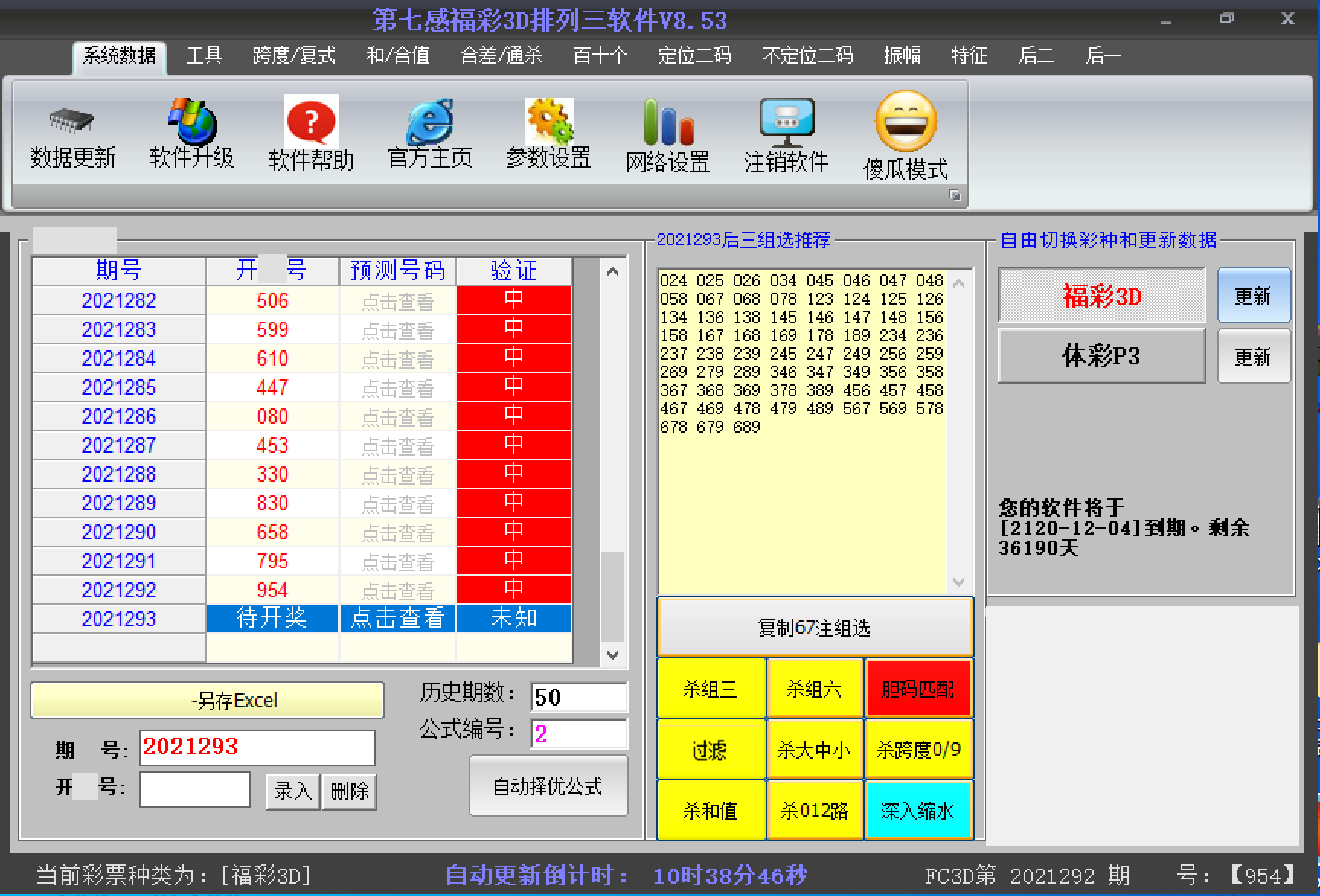Click the red 胆码匹配 button
Viewport: 1320px width, 896px height.
pos(918,689)
